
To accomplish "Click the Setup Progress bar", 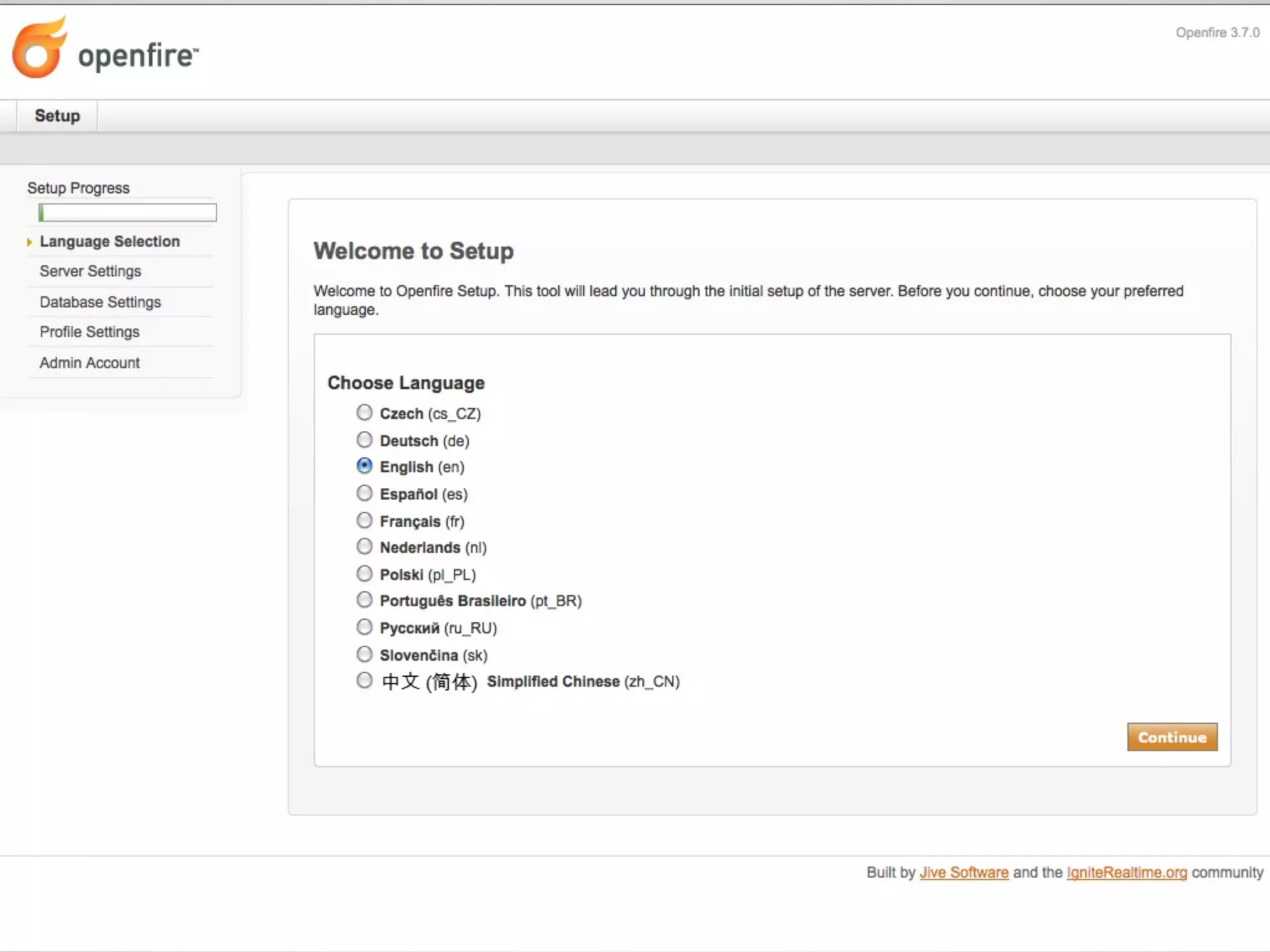I will click(x=127, y=213).
